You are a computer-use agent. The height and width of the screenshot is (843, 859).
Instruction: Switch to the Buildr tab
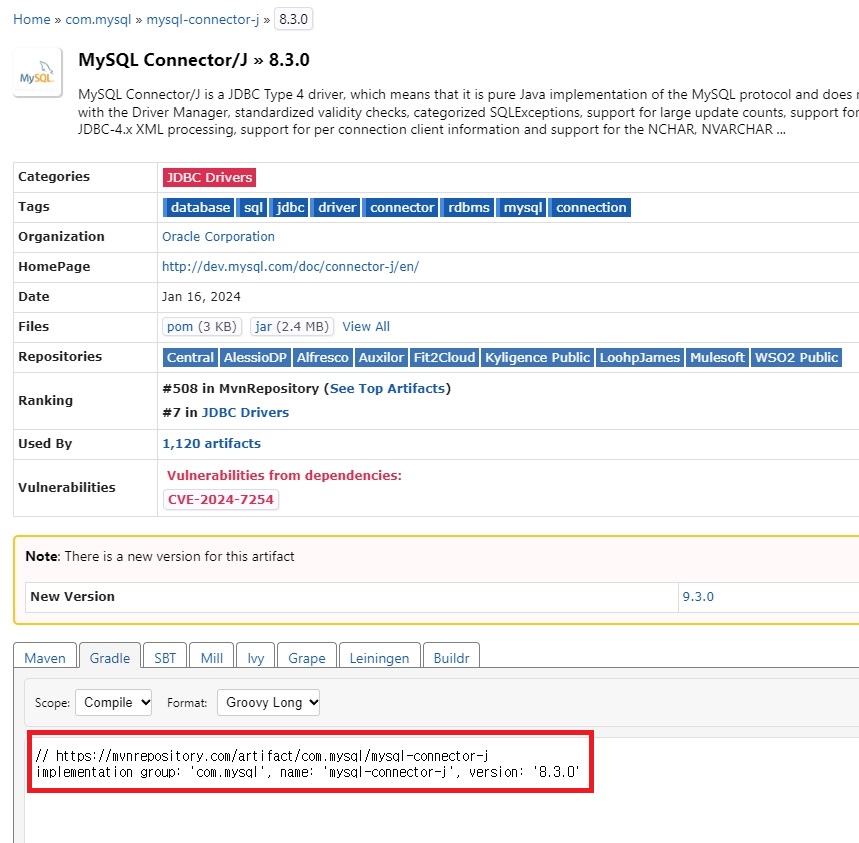(x=451, y=657)
